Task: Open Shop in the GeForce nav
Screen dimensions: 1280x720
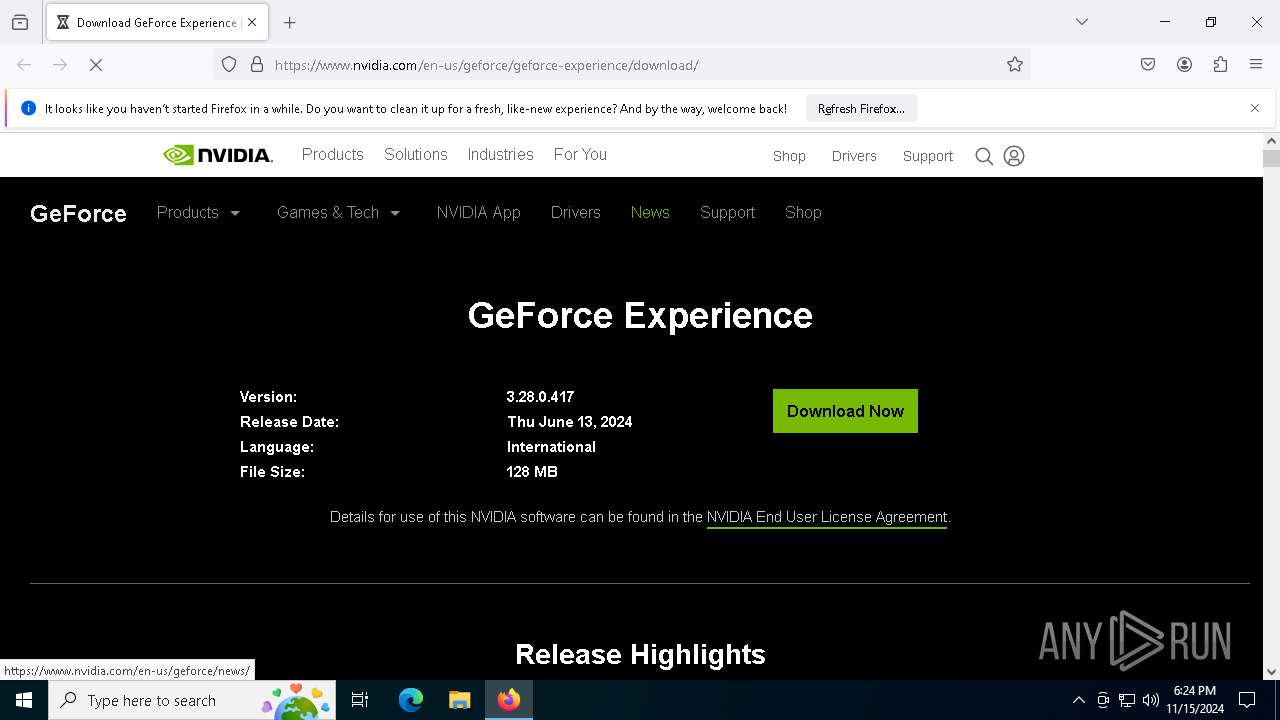Action: [x=803, y=212]
